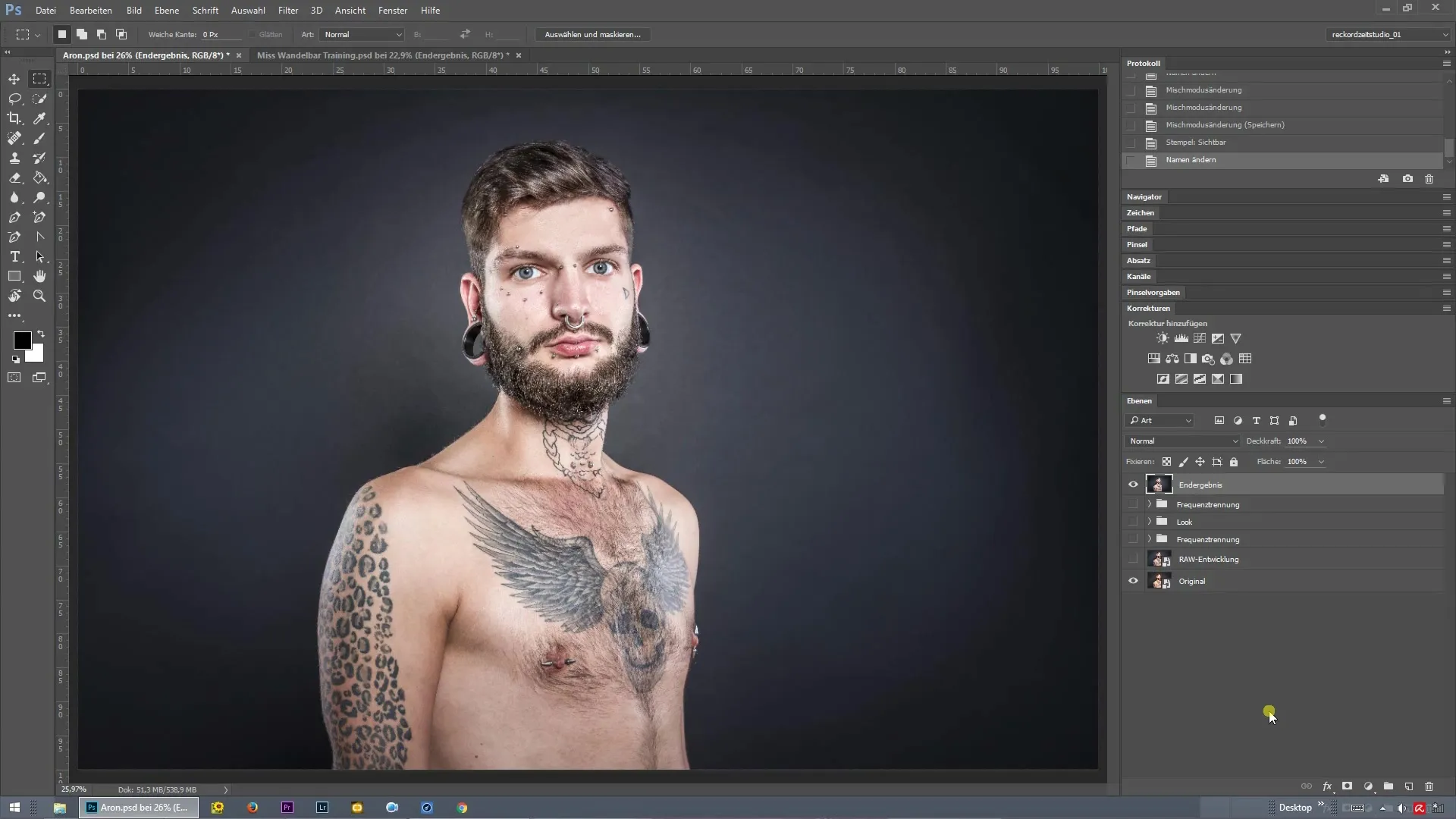Add layer mask in Ebenen panel
The image size is (1456, 819).
pos(1347,786)
